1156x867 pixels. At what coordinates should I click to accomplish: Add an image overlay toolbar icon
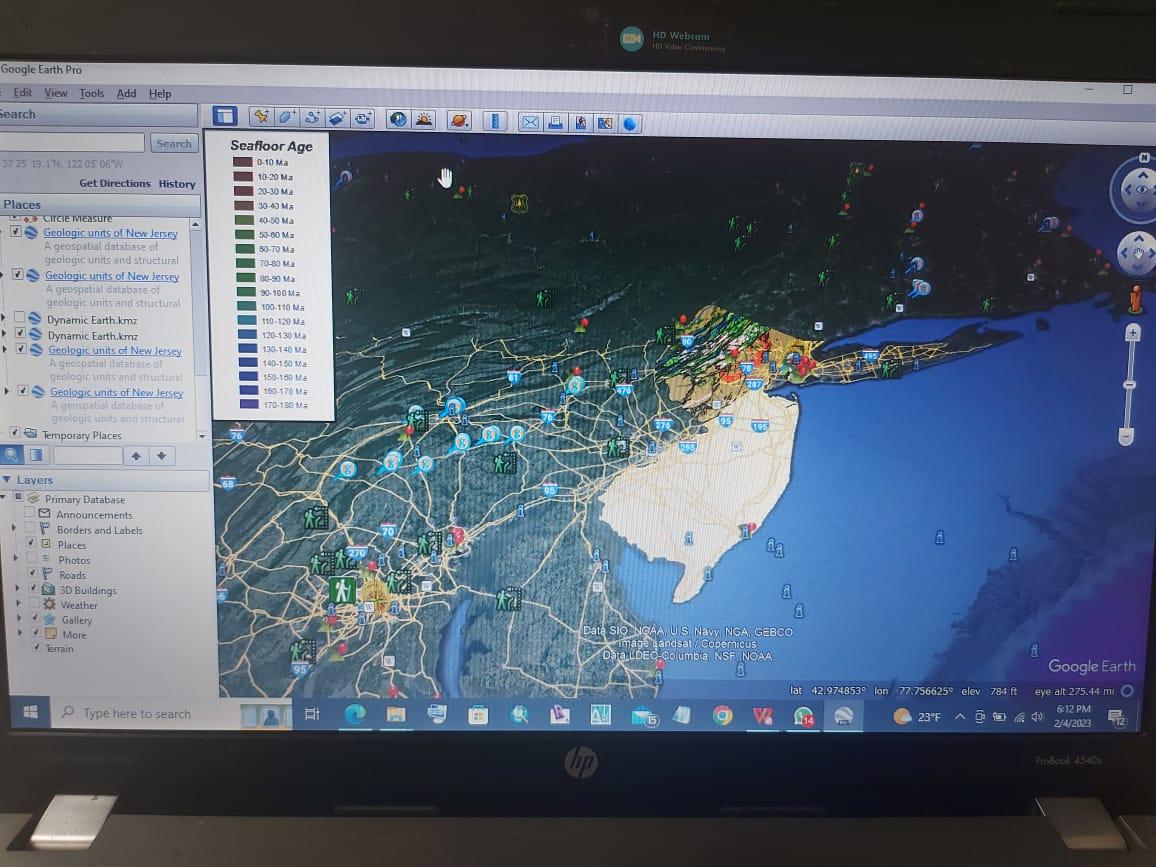click(337, 118)
